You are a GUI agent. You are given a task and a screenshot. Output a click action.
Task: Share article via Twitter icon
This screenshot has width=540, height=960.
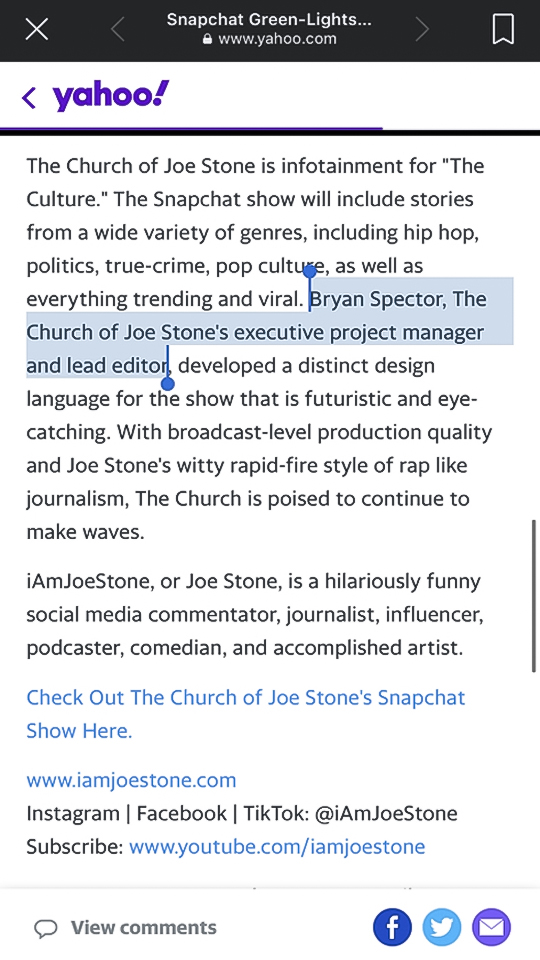click(441, 927)
